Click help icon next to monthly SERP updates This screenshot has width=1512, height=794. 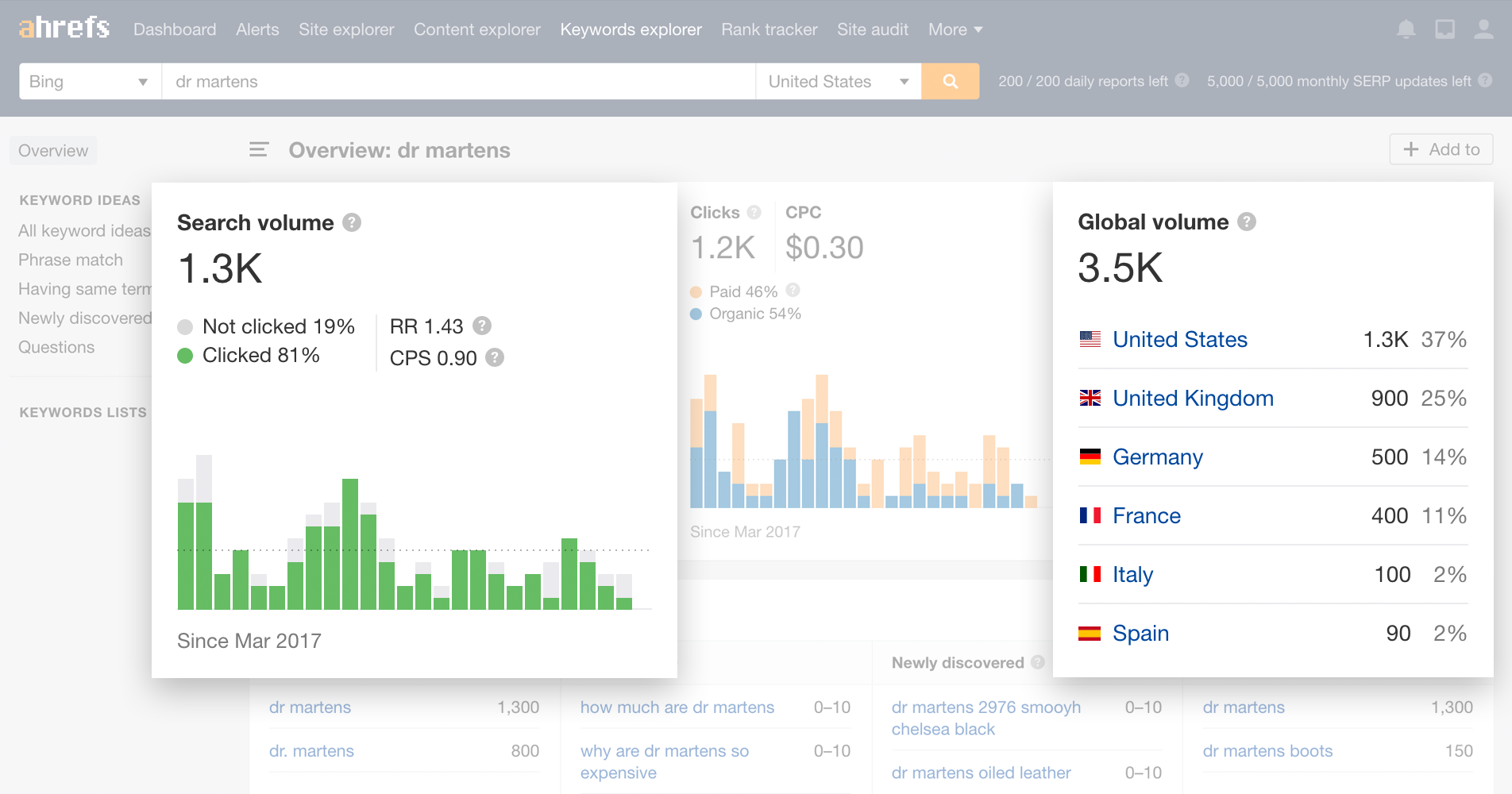tap(1485, 80)
